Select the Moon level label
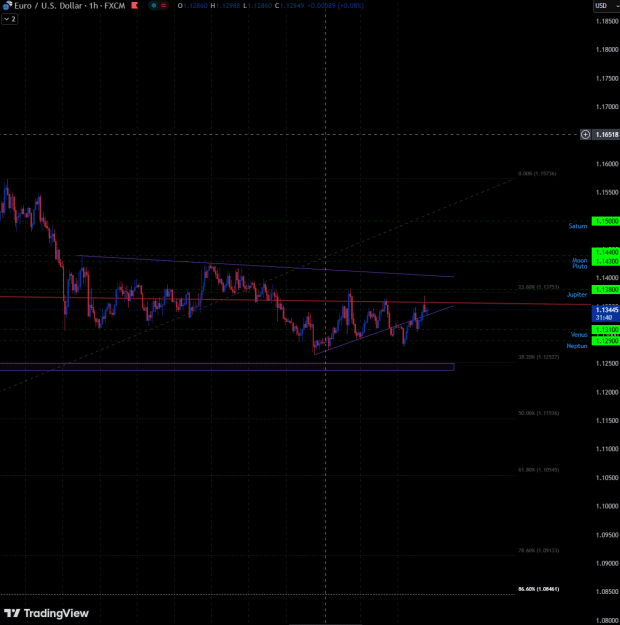Screen dimensions: 620x625 click(x=579, y=260)
